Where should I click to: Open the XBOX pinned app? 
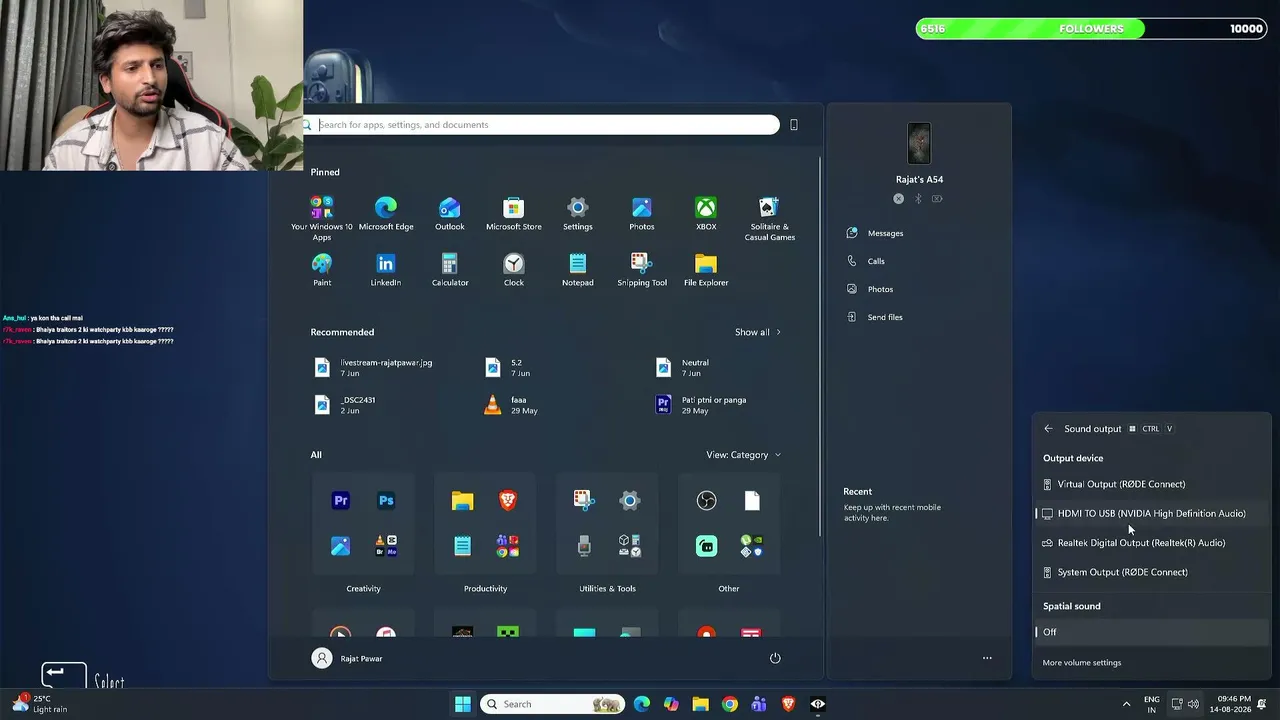[x=706, y=215]
